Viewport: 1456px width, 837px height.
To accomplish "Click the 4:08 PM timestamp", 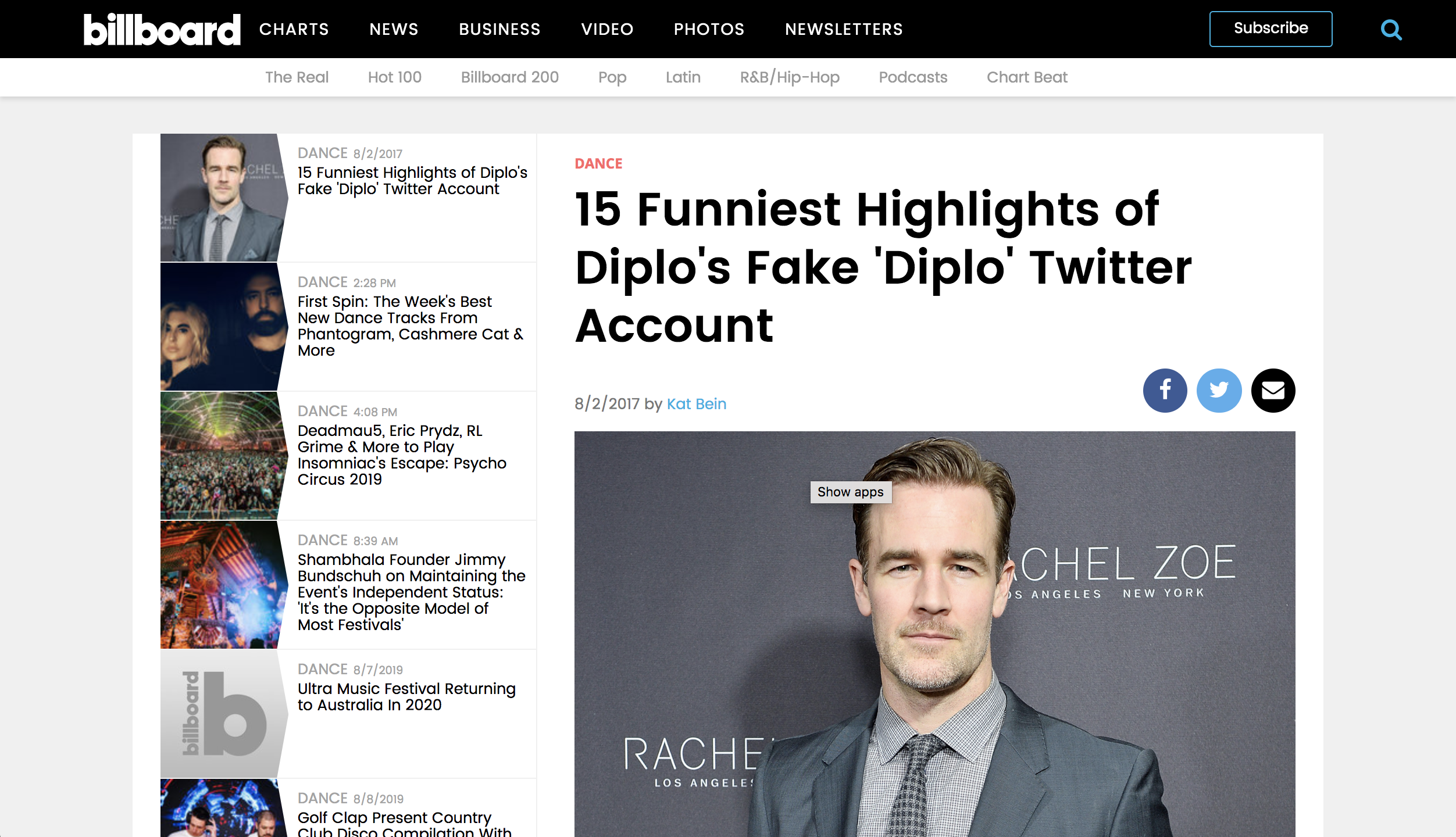I will pos(375,412).
